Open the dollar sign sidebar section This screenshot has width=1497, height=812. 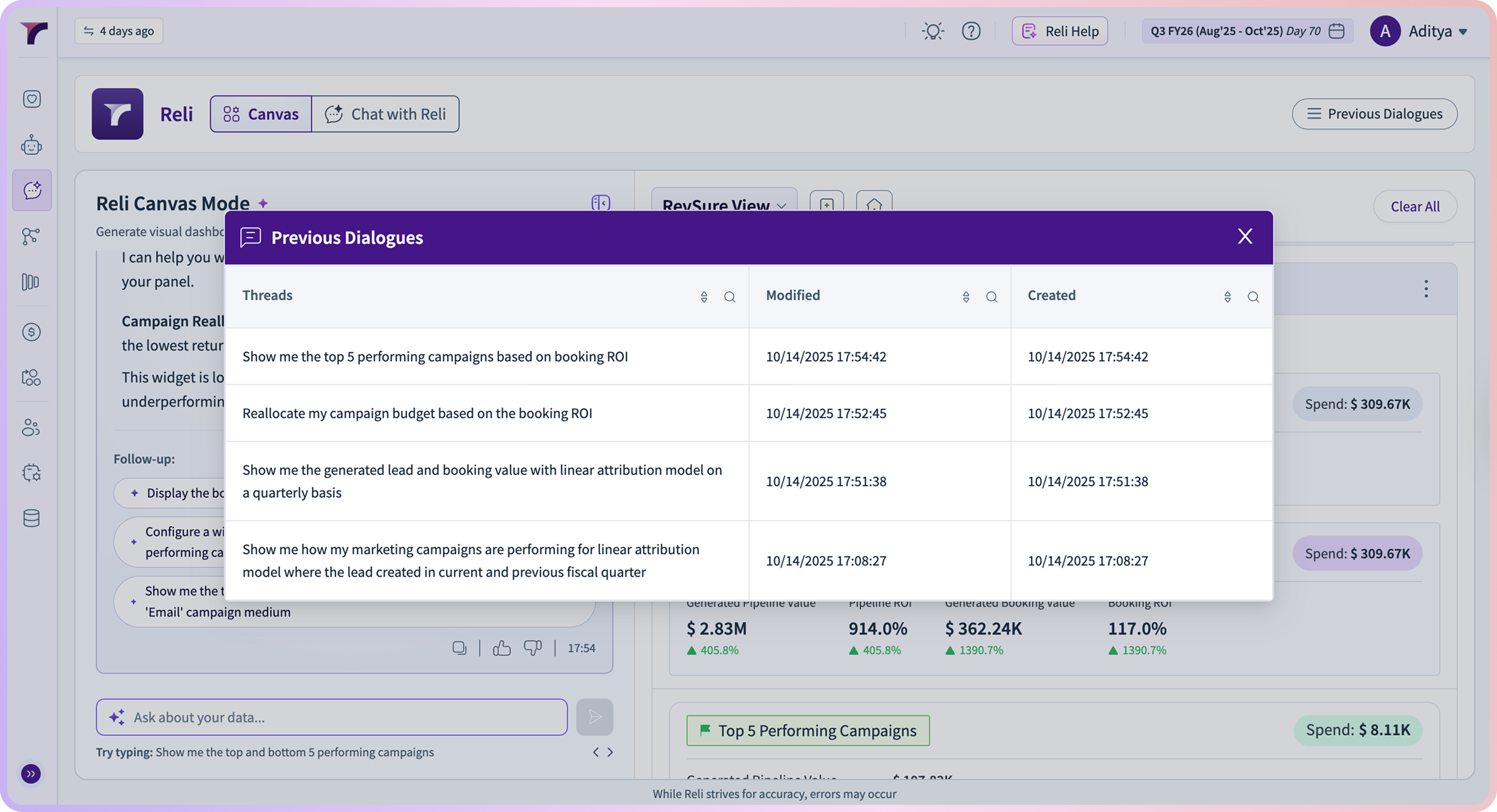coord(31,332)
